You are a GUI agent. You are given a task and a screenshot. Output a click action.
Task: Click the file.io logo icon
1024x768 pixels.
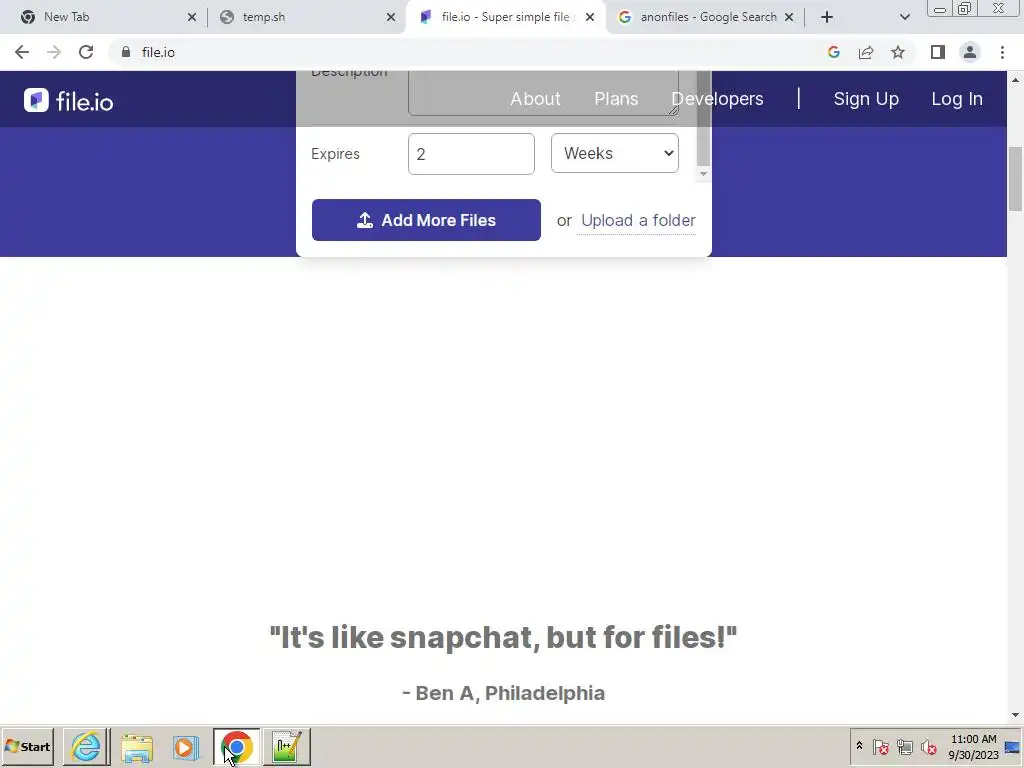pyautogui.click(x=37, y=100)
